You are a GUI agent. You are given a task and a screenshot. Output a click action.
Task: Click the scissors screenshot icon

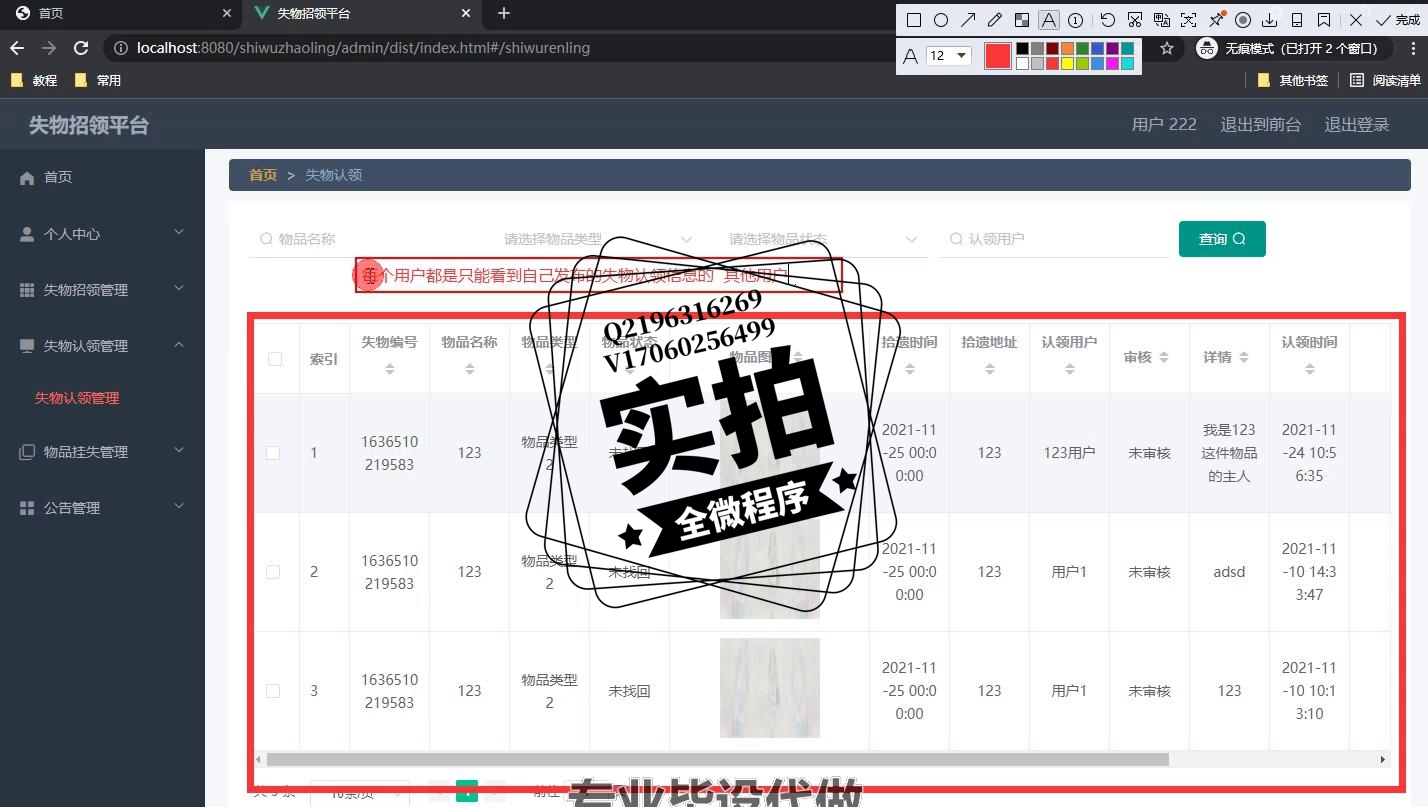(x=1134, y=20)
